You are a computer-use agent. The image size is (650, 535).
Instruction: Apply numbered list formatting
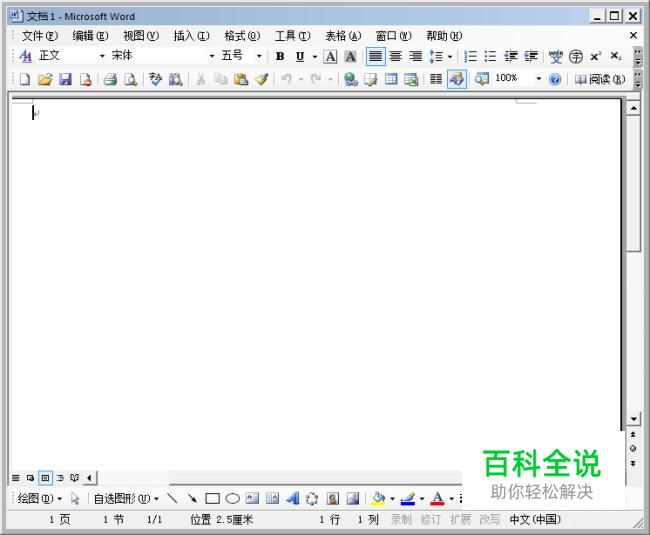[471, 56]
